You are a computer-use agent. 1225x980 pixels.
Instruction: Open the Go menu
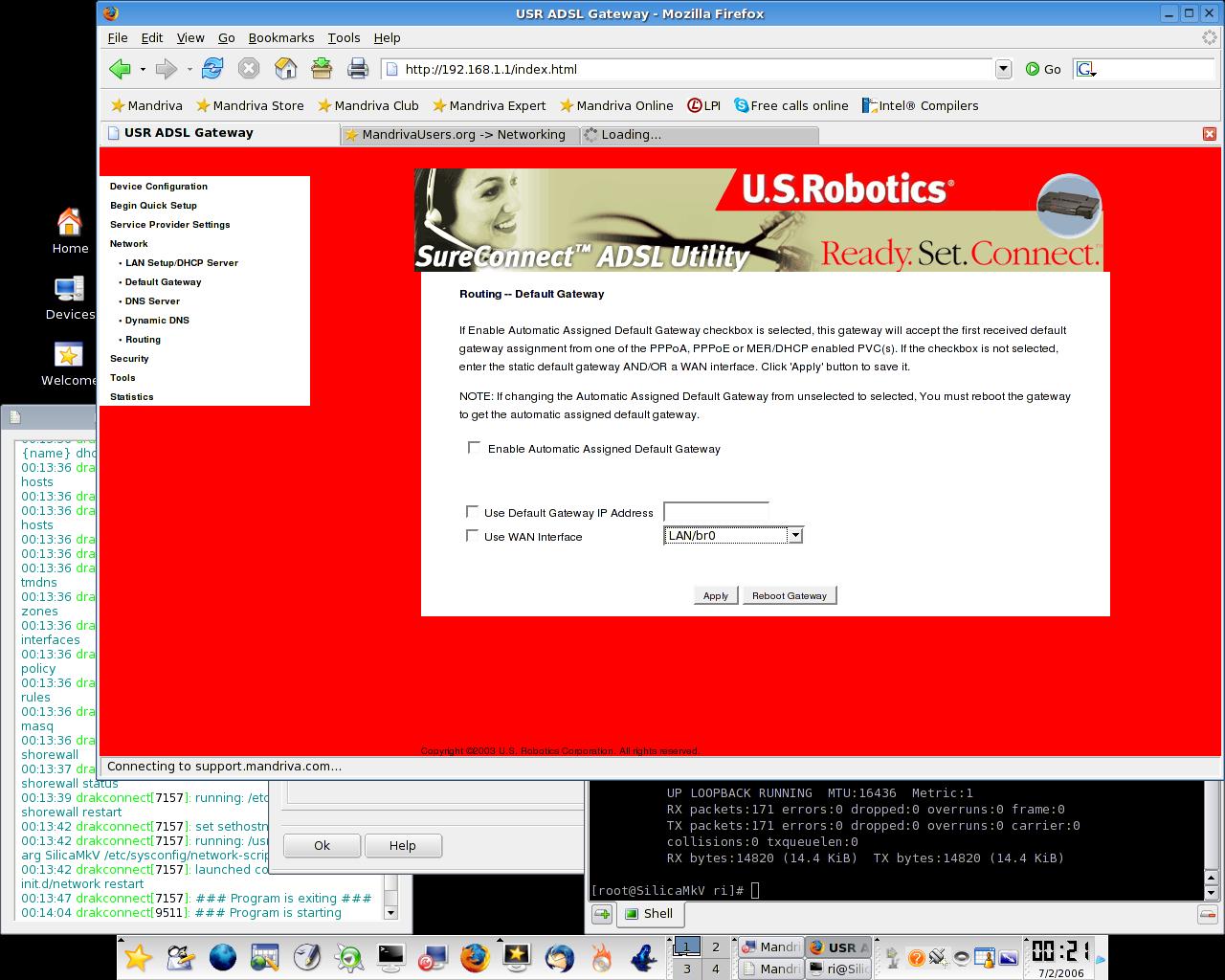227,37
